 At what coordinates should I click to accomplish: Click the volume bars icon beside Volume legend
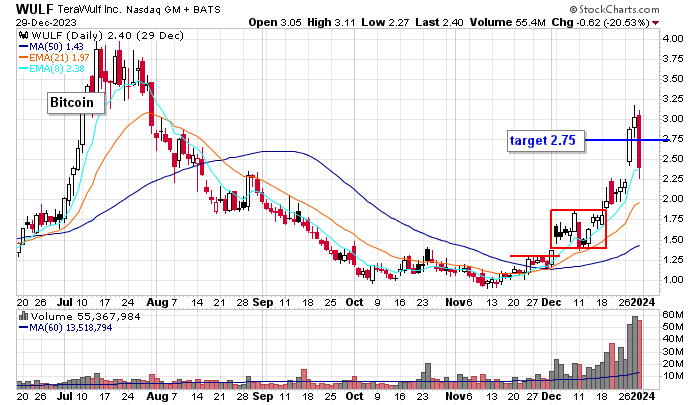[23, 317]
